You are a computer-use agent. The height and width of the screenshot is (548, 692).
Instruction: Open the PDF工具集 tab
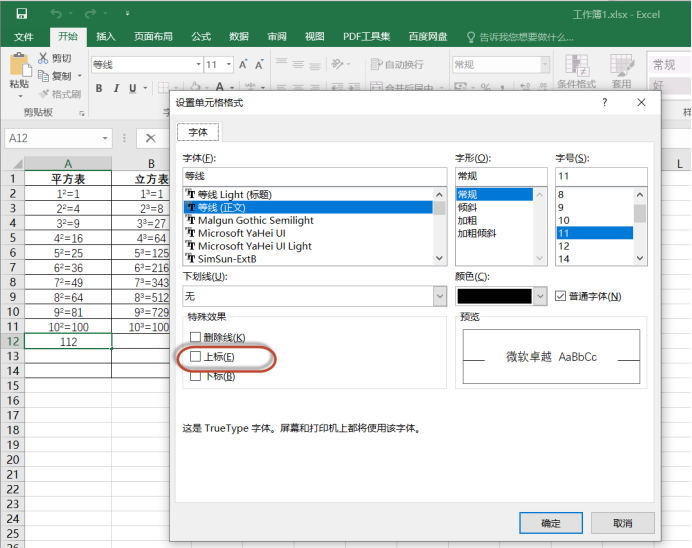(366, 37)
